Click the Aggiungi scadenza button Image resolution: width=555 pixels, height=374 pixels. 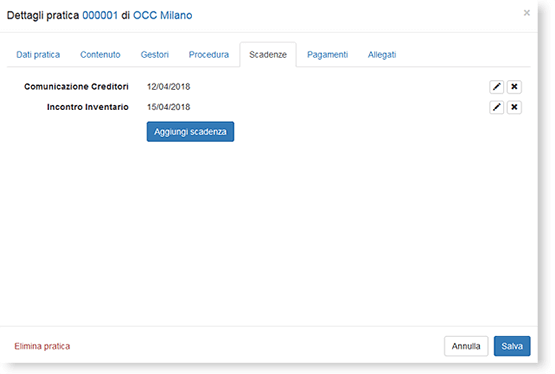[190, 132]
